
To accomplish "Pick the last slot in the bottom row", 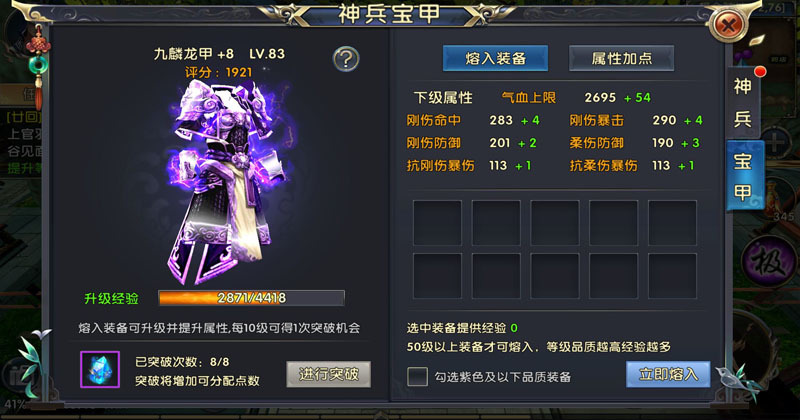I will (672, 276).
